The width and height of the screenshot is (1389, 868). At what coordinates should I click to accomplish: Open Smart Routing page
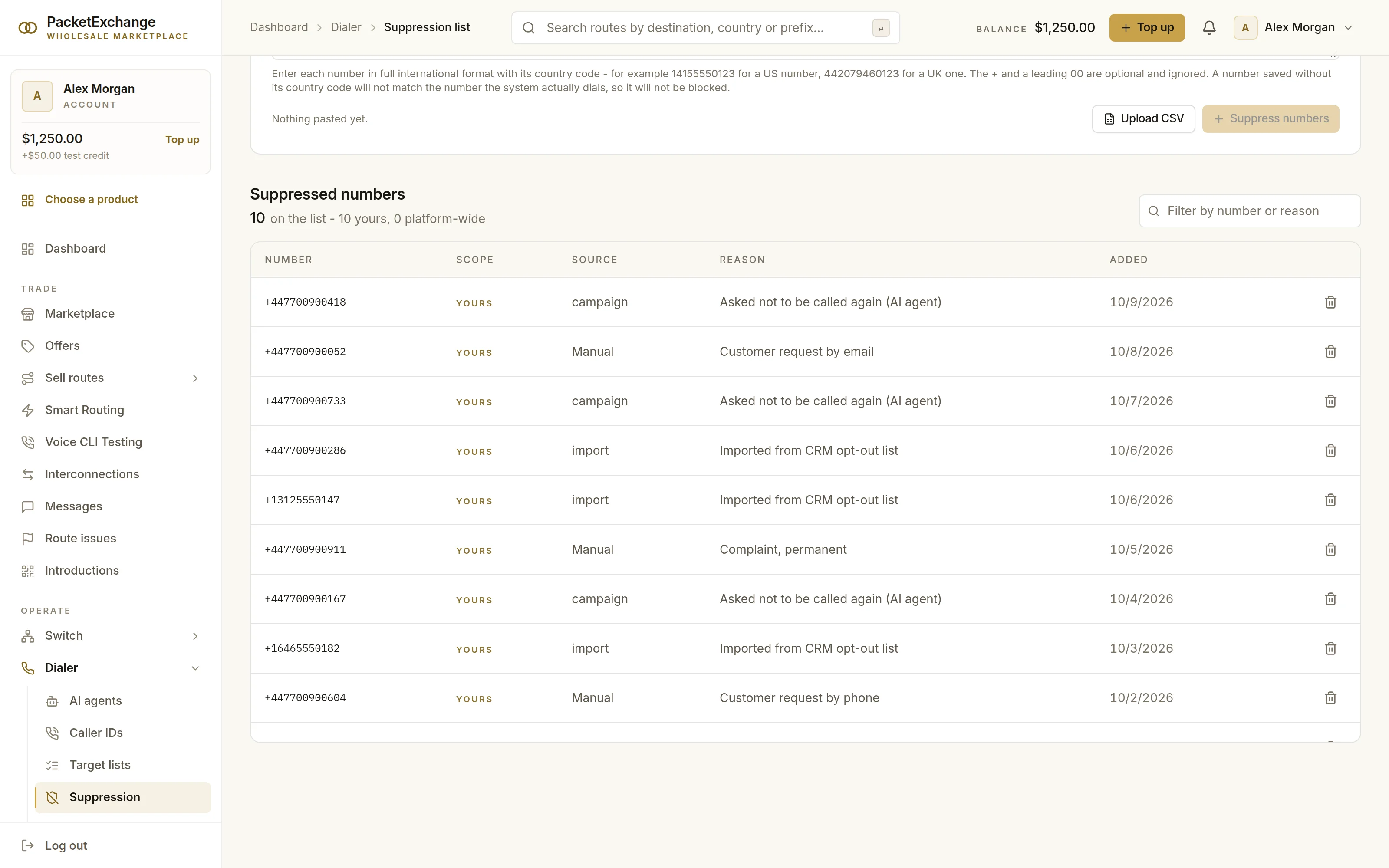[111, 410]
